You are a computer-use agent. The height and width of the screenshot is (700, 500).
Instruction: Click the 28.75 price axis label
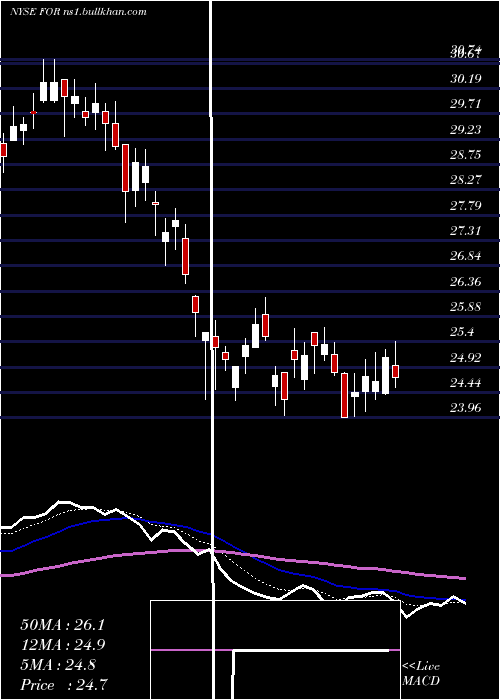(x=466, y=155)
